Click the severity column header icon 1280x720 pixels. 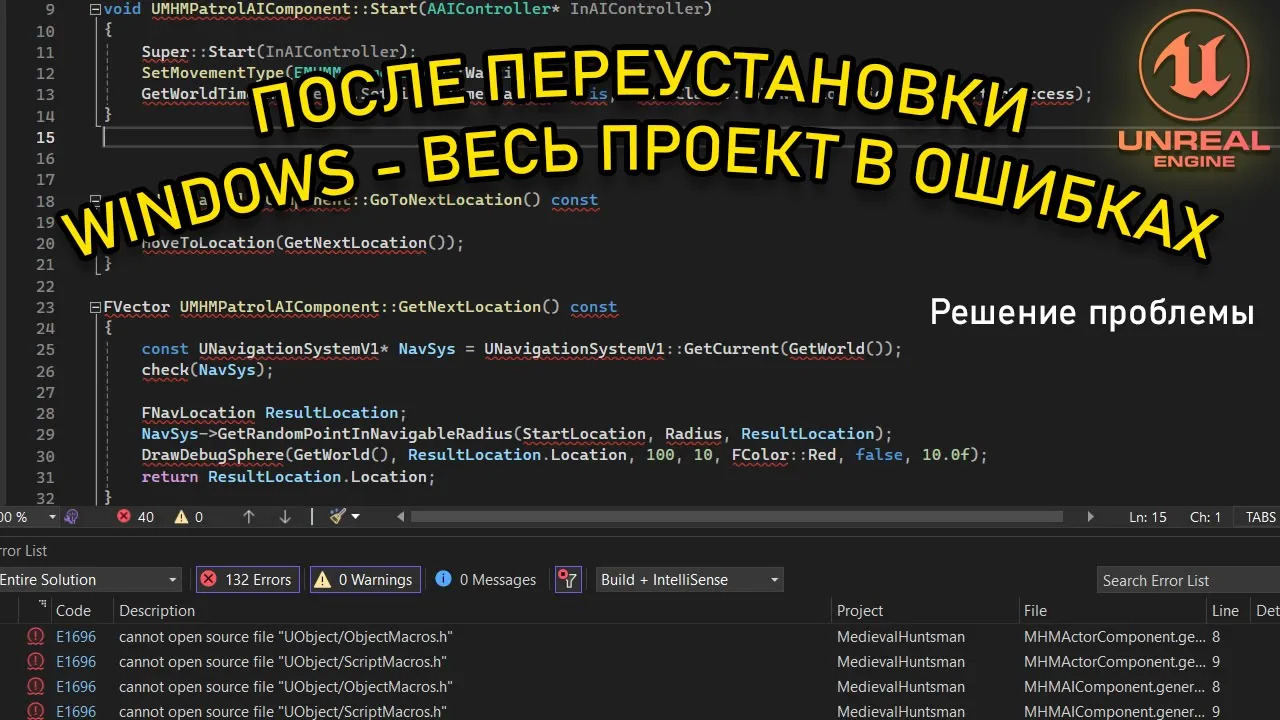43,605
